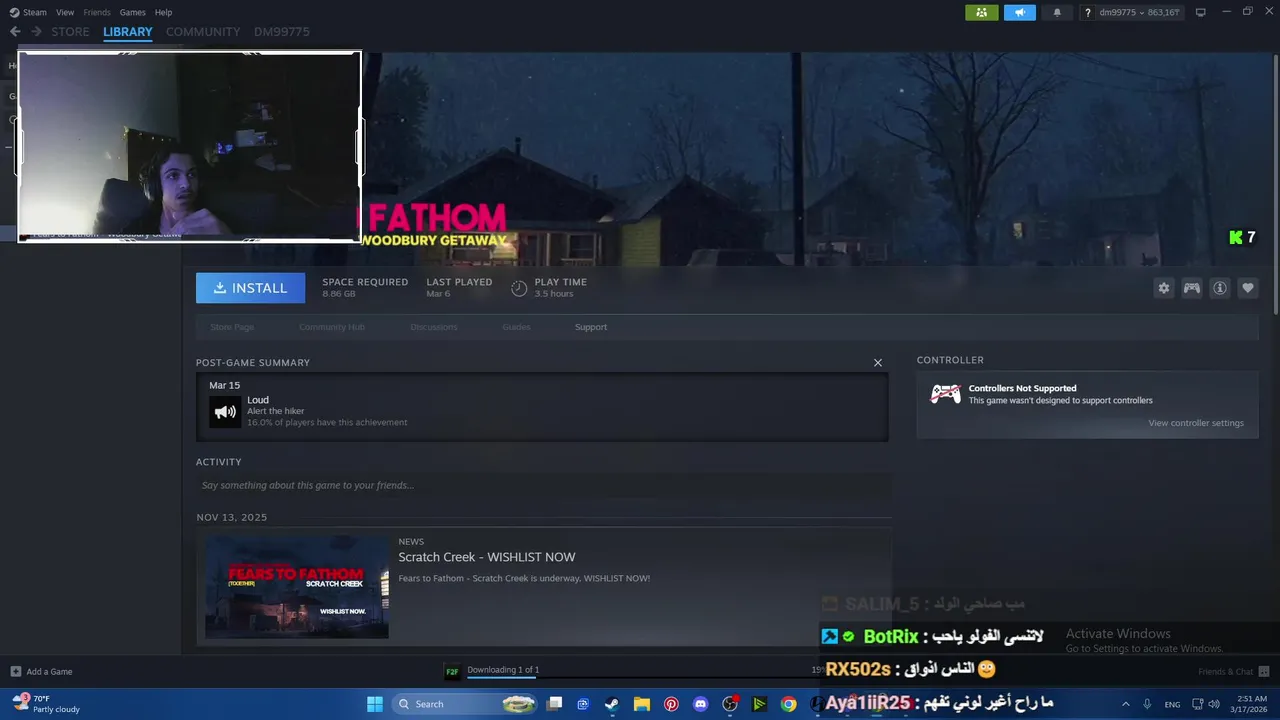The image size is (1280, 720).
Task: Click Add a Game
Action: pos(41,671)
